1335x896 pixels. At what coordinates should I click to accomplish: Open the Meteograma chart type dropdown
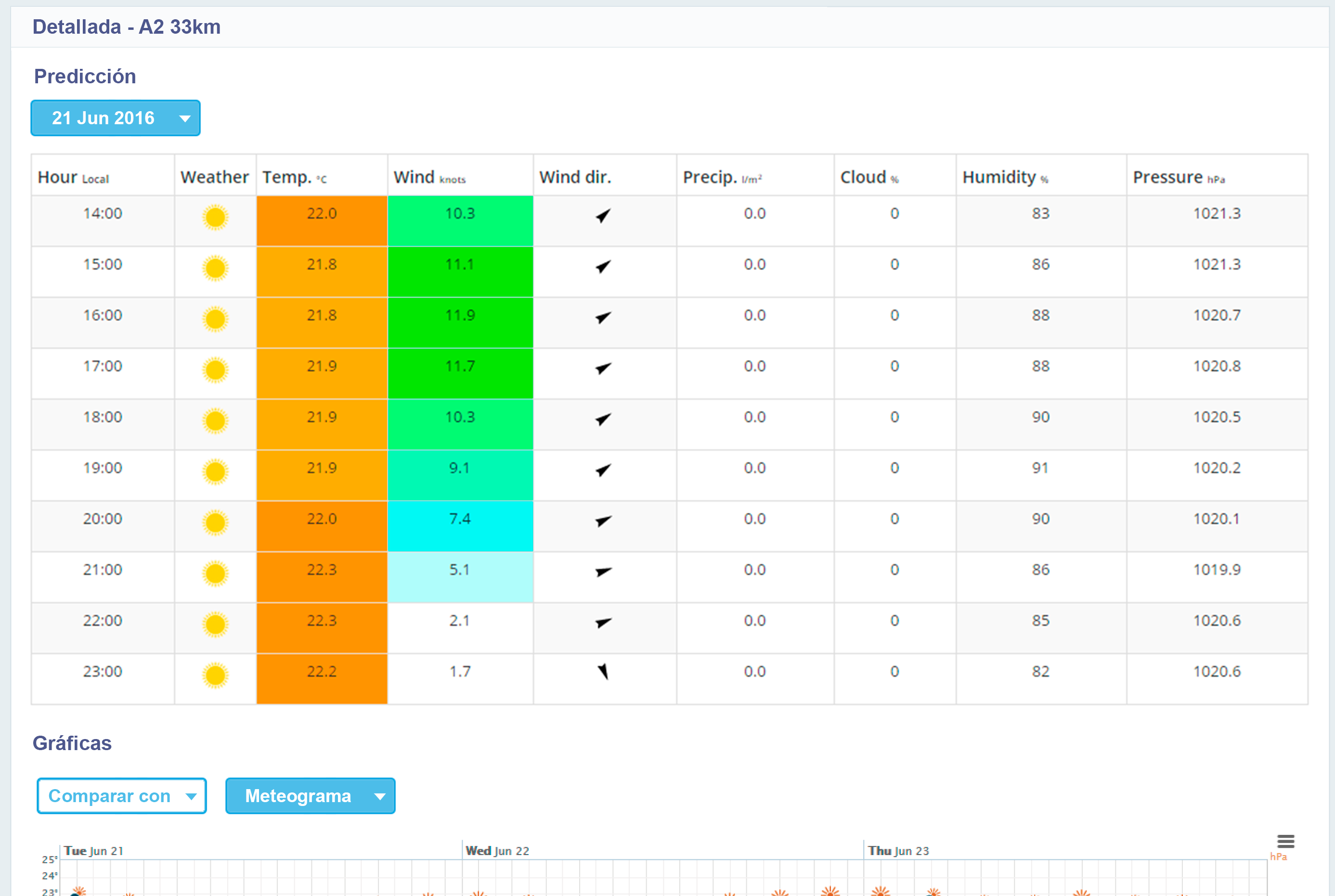310,795
